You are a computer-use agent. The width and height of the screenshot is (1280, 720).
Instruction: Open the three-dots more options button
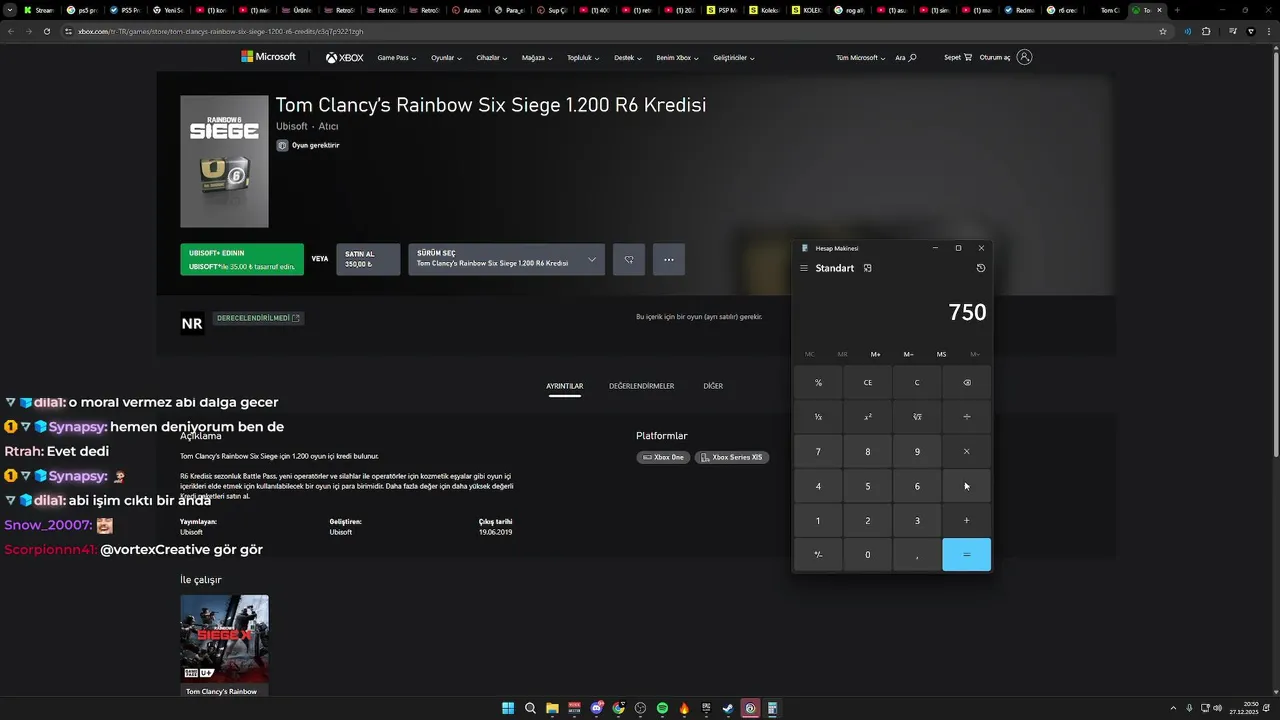pos(669,260)
